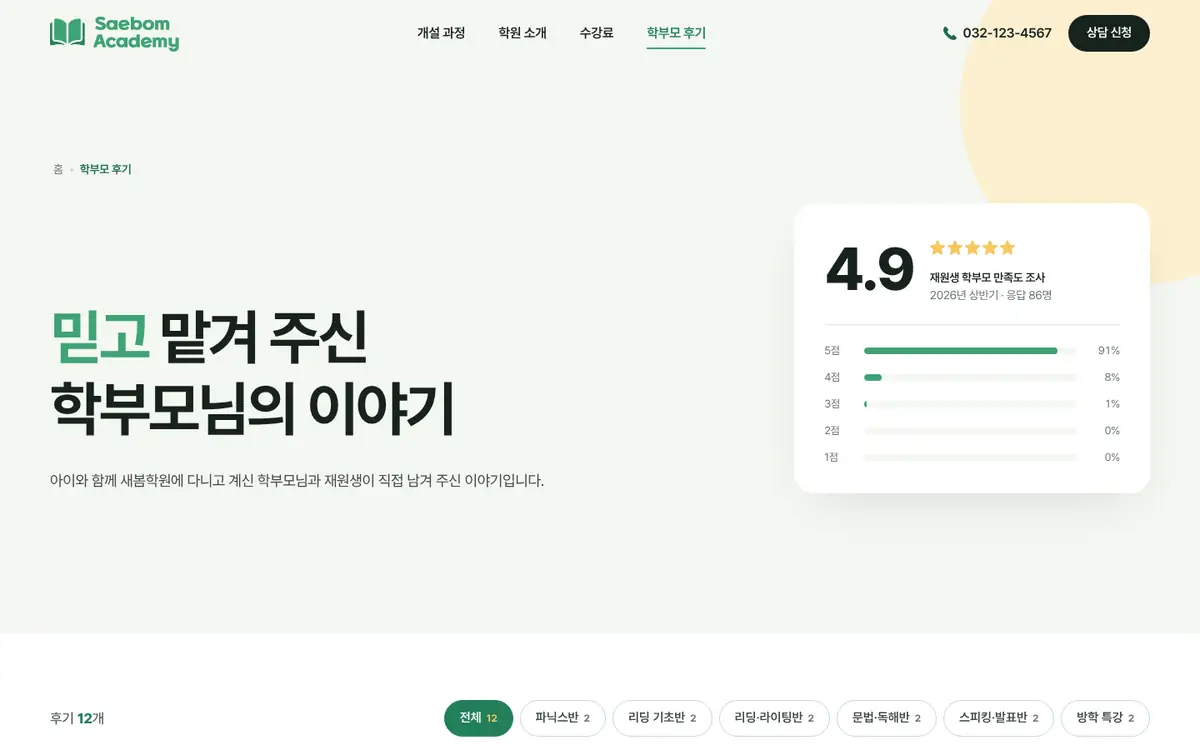Click the 2점 rating progress bar

point(970,431)
